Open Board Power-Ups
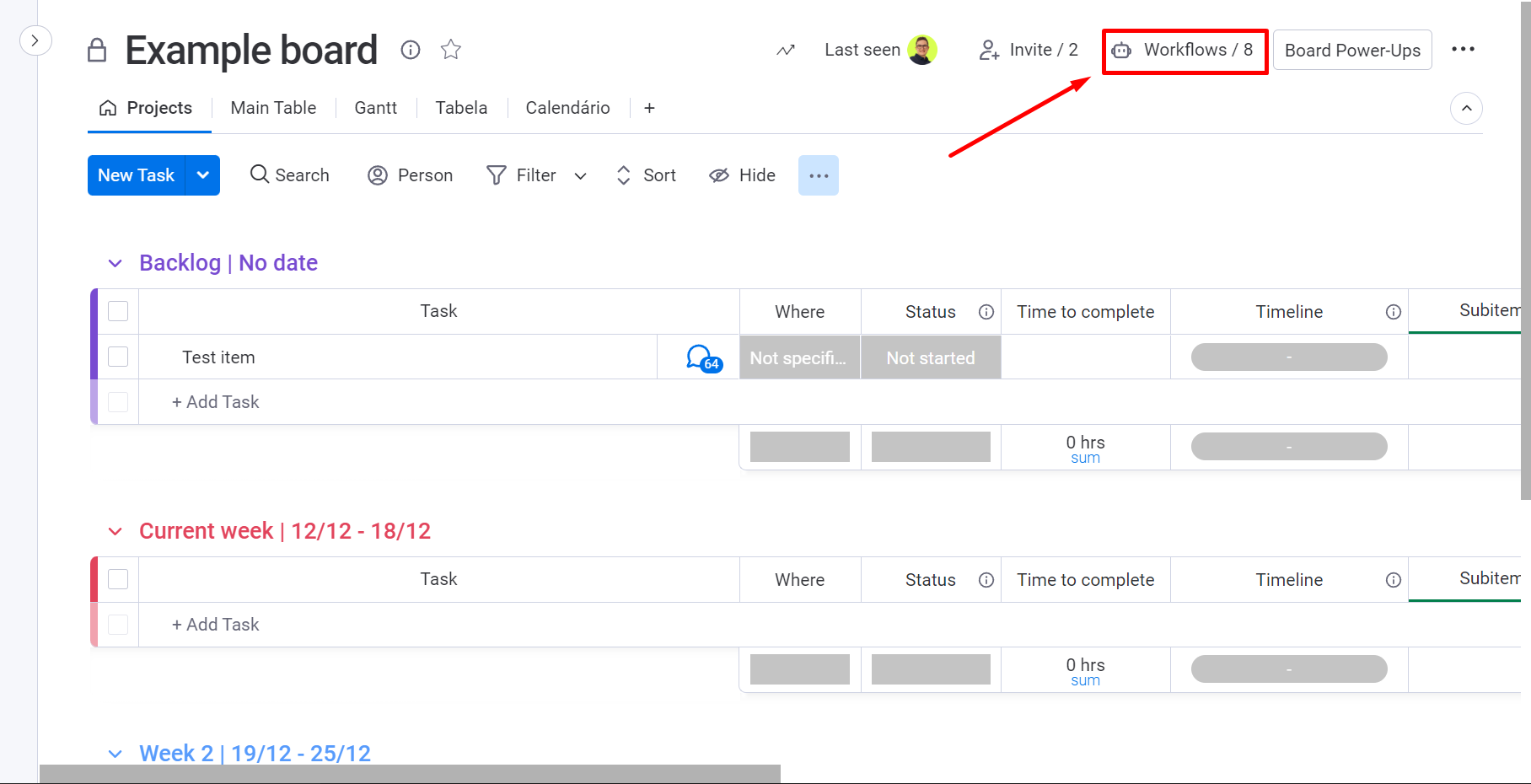This screenshot has height=784, width=1531. [1352, 50]
